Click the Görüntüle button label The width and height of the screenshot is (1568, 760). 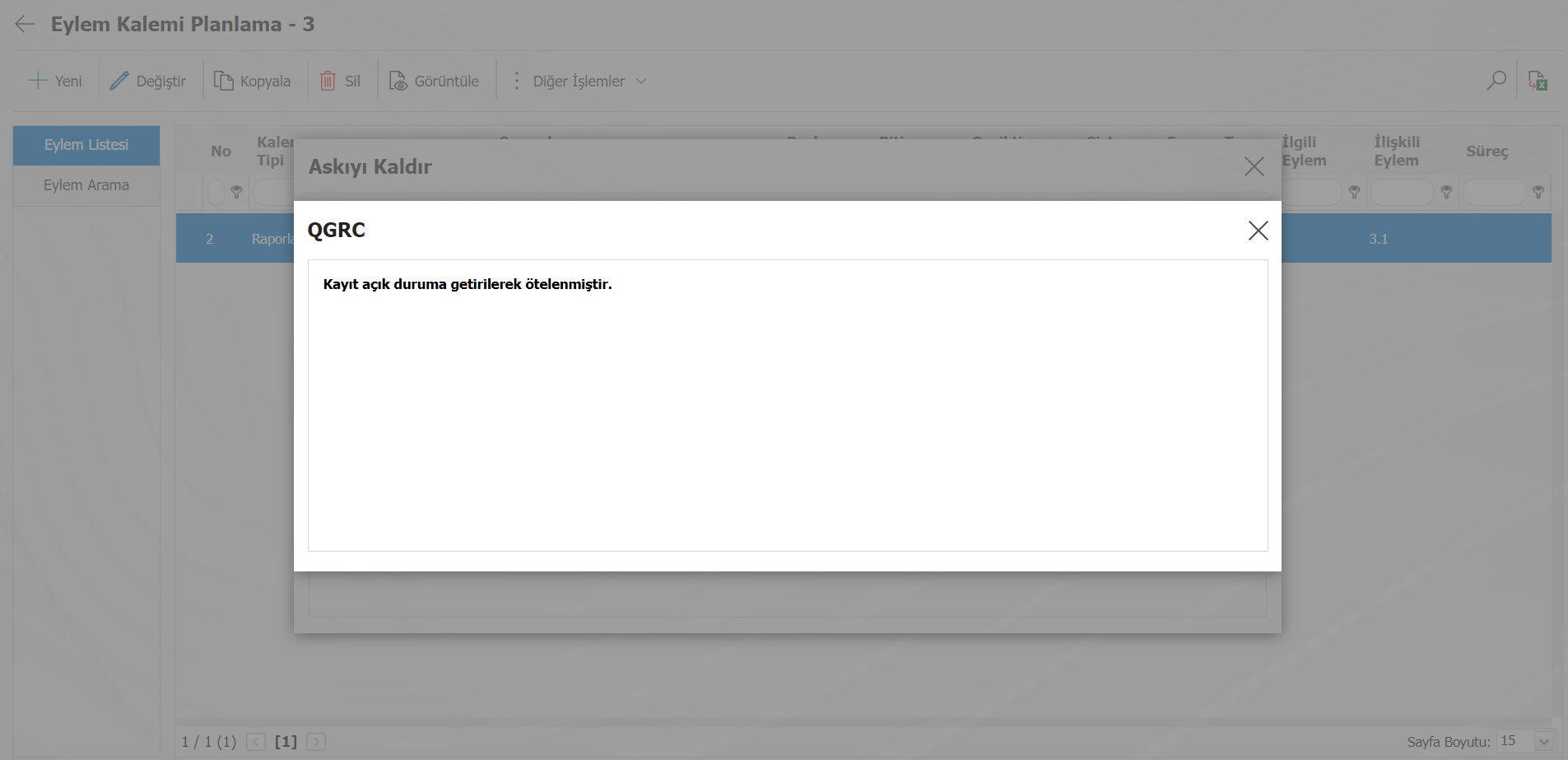click(447, 81)
